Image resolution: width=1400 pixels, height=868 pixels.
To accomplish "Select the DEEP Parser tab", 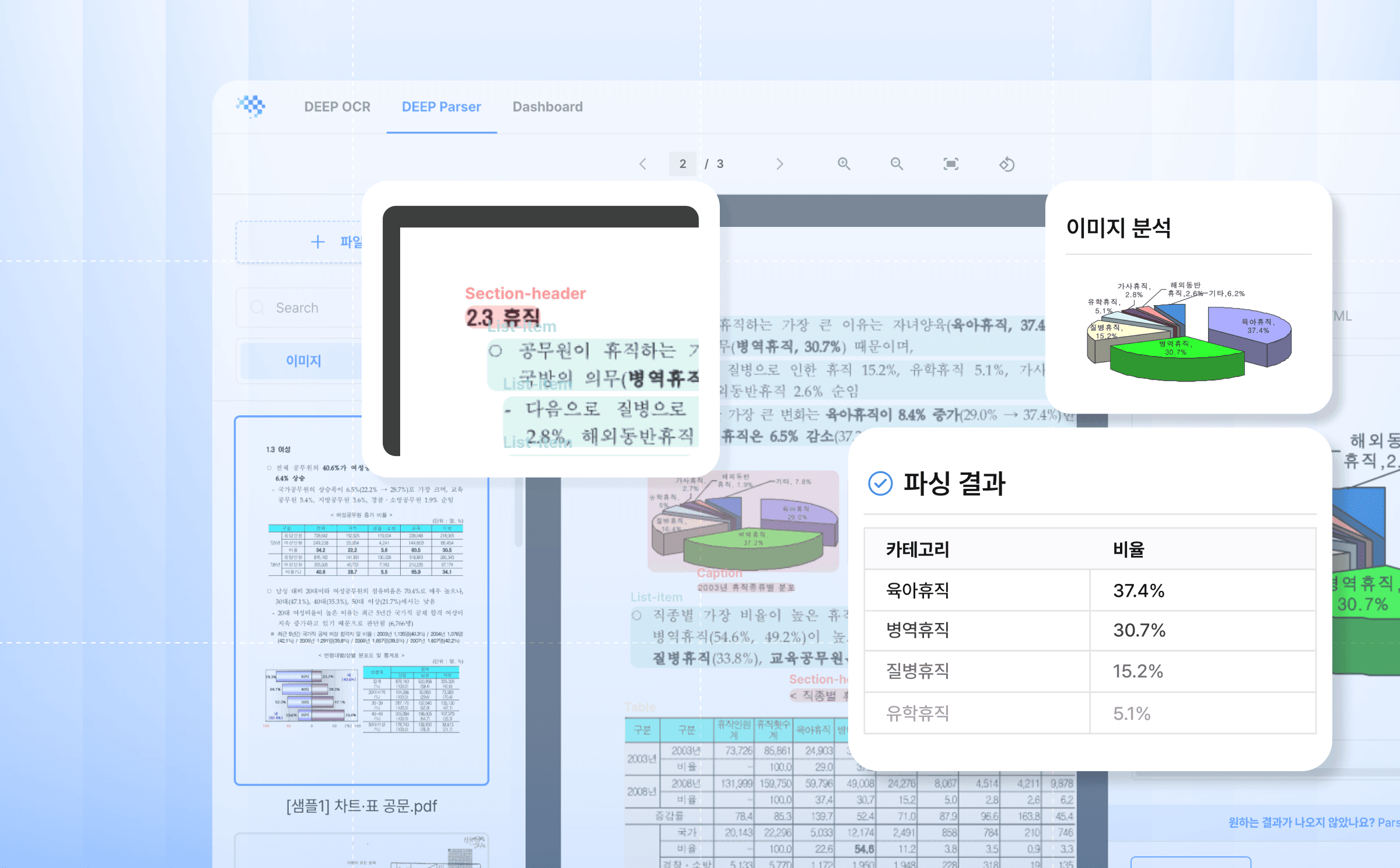I will pyautogui.click(x=441, y=107).
